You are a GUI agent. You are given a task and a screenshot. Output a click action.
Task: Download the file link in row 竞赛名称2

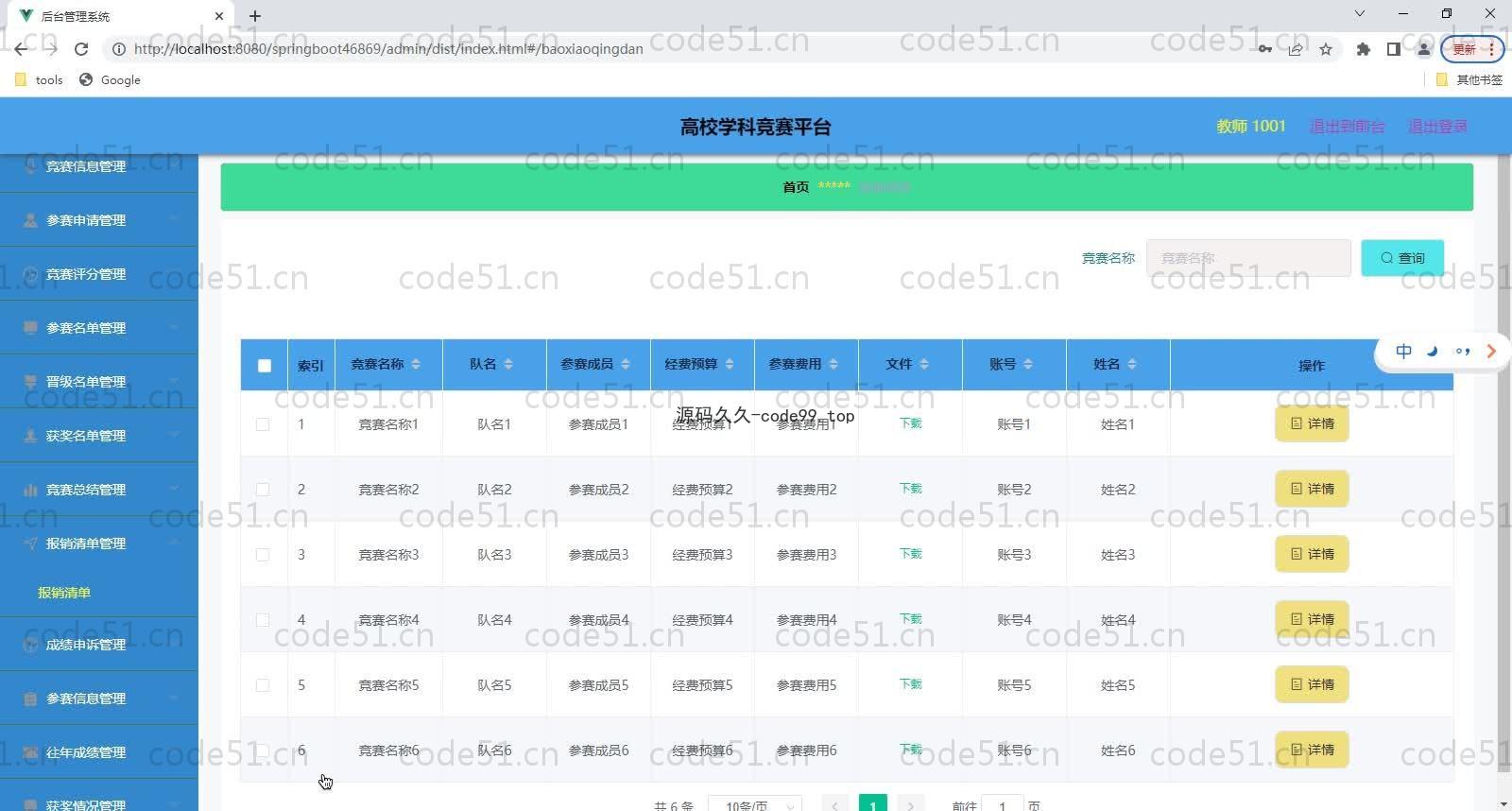coord(910,489)
